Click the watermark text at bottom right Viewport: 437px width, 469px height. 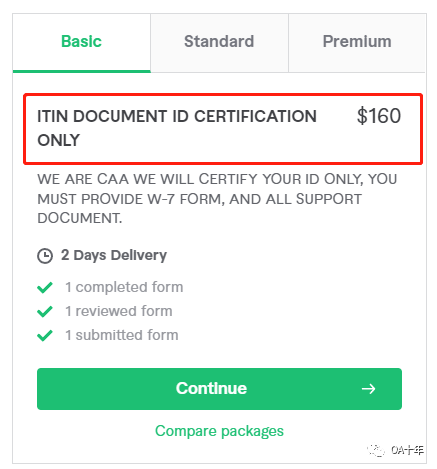[x=407, y=450]
